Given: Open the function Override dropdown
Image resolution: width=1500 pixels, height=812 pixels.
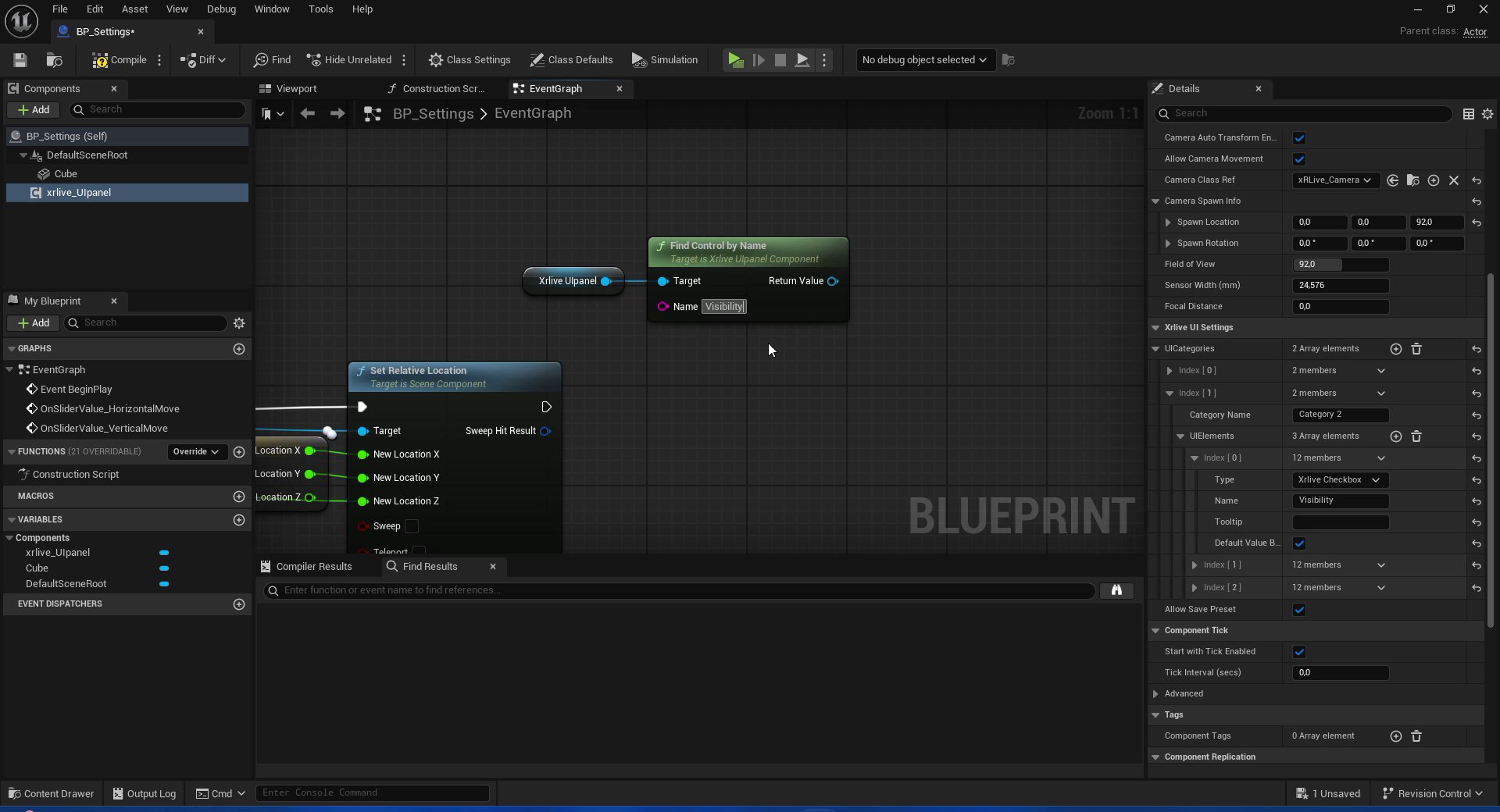Looking at the screenshot, I should tap(196, 452).
